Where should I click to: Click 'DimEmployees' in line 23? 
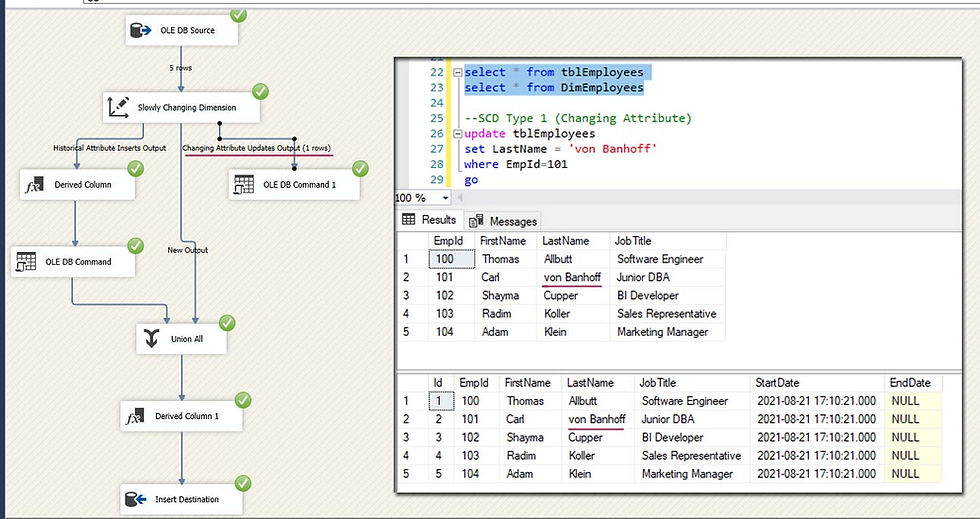[602, 88]
